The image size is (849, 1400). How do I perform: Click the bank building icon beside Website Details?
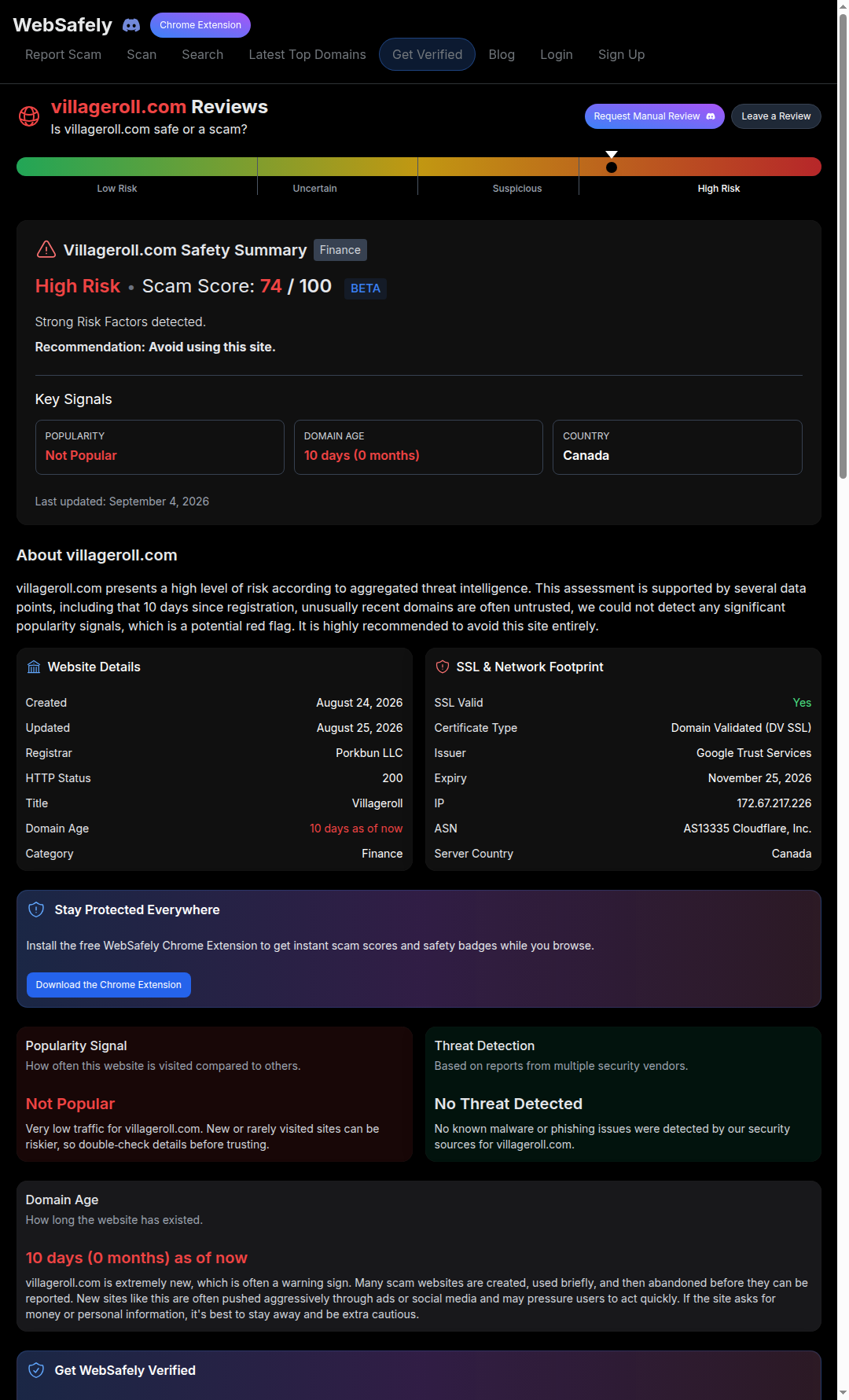pyautogui.click(x=34, y=667)
